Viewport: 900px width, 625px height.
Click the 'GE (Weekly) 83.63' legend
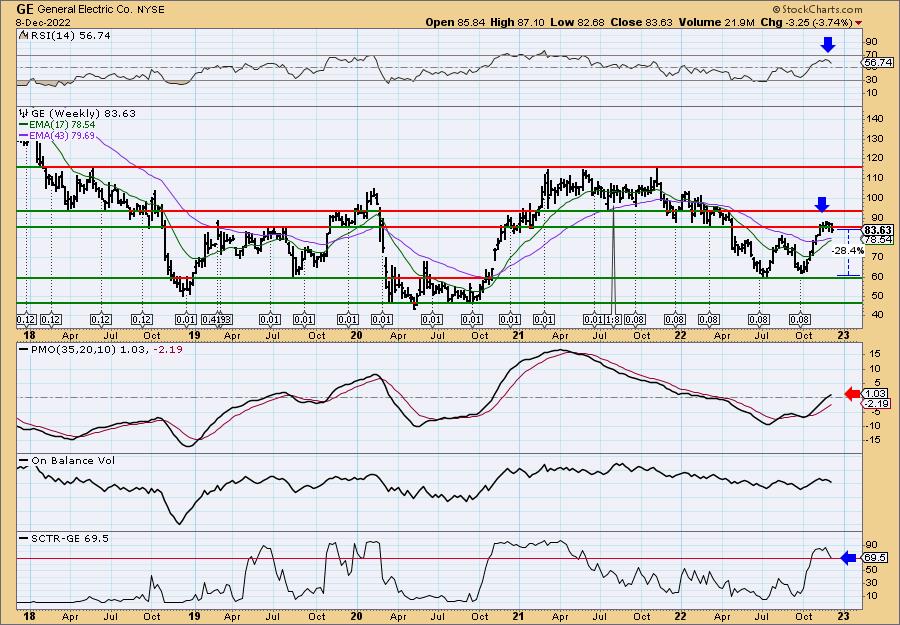[x=82, y=113]
